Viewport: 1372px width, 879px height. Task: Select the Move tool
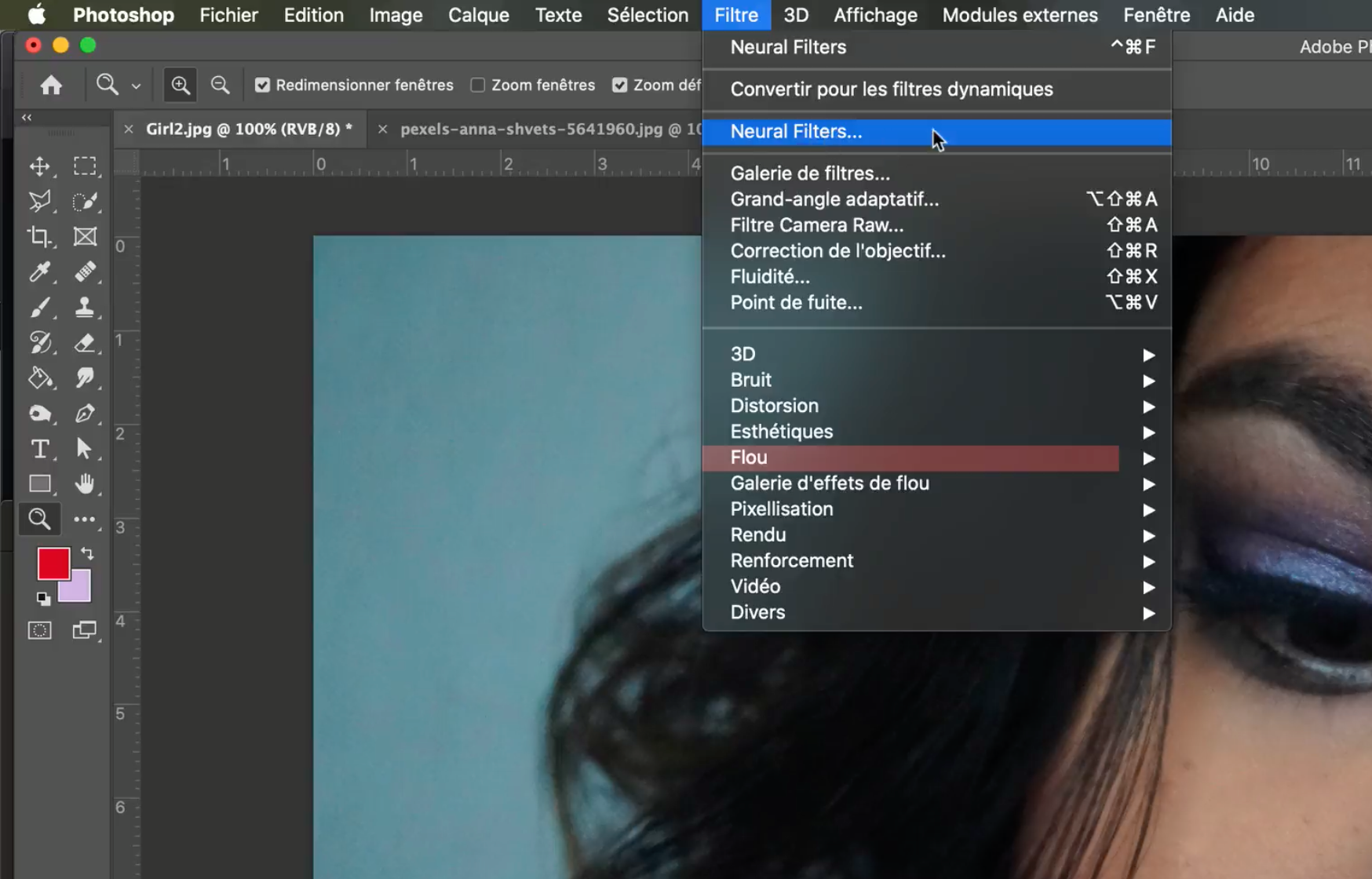pyautogui.click(x=40, y=166)
